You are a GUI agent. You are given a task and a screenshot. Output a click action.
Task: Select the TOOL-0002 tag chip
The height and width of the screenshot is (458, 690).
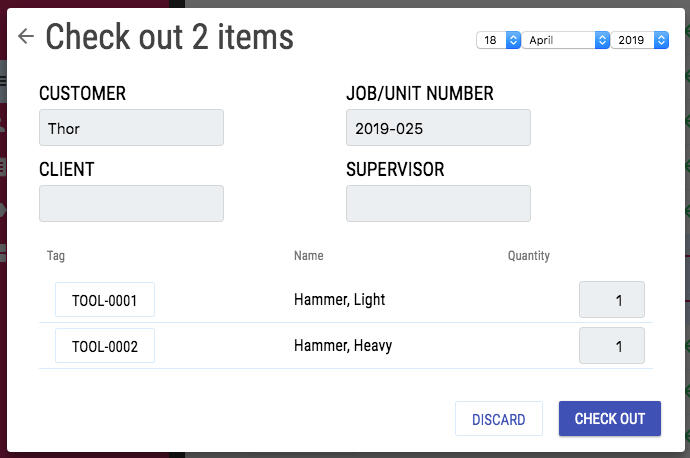105,345
